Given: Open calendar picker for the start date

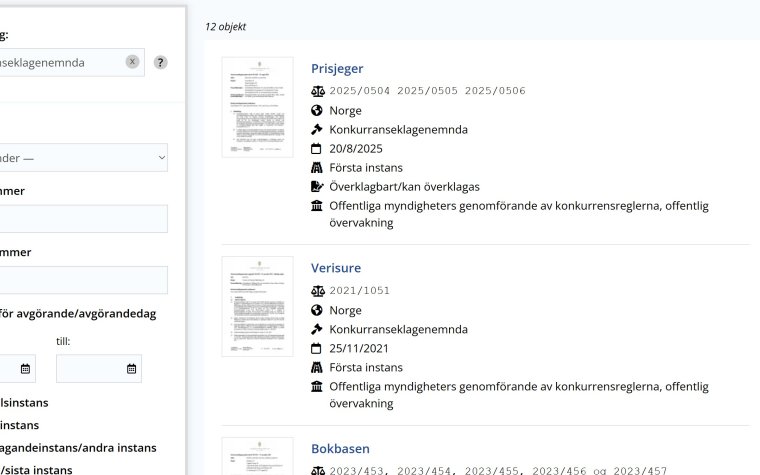Looking at the screenshot, I should pos(25,369).
